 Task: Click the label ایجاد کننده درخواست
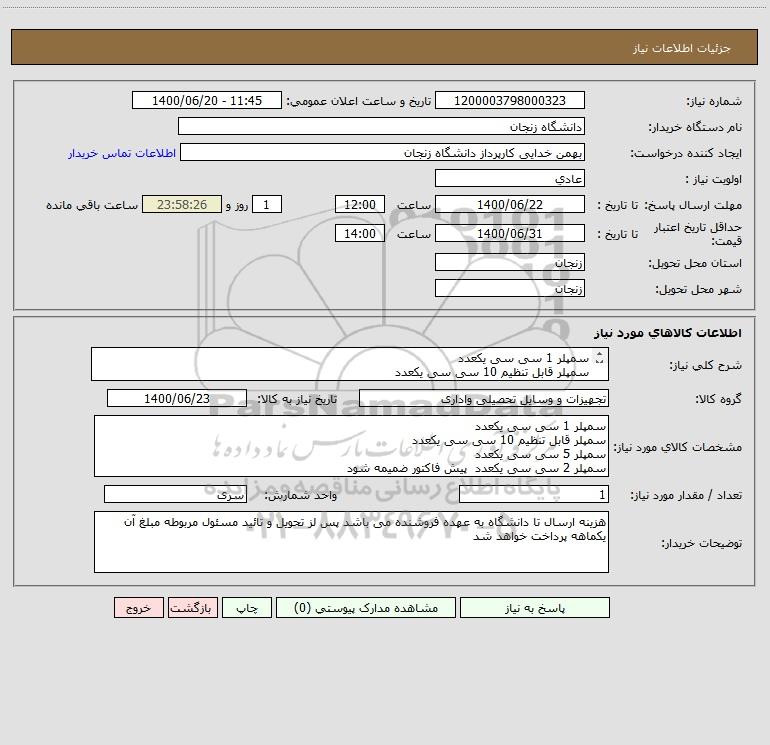pyautogui.click(x=686, y=153)
